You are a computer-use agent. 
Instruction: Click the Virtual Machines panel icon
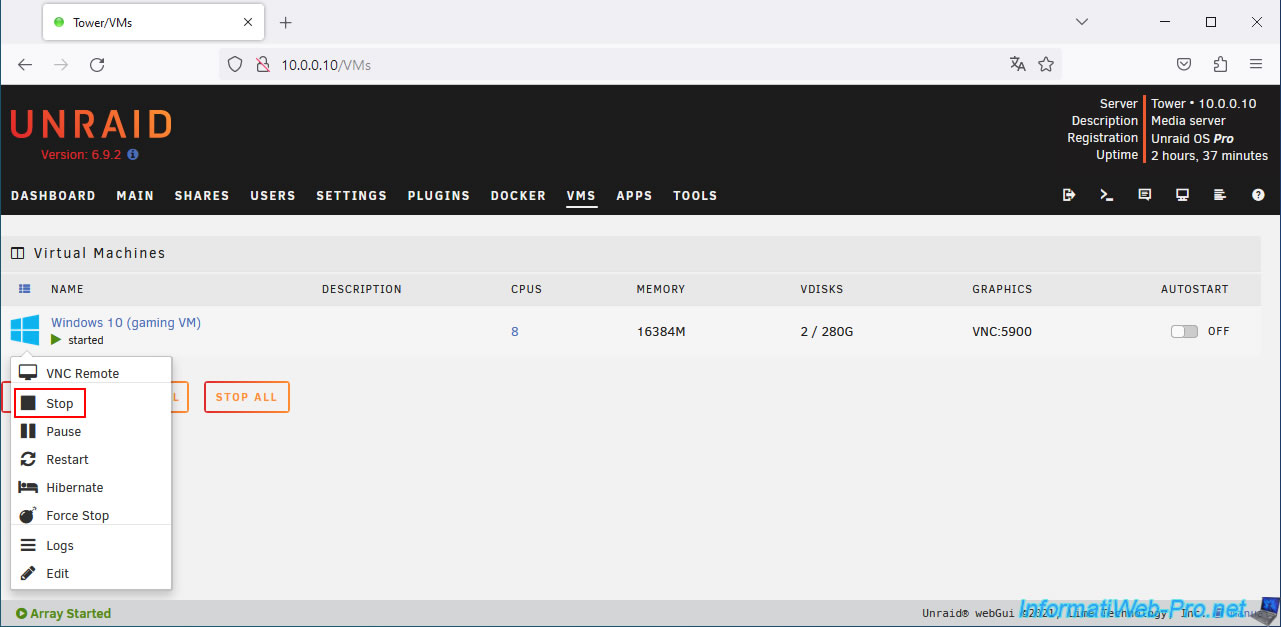tap(17, 253)
